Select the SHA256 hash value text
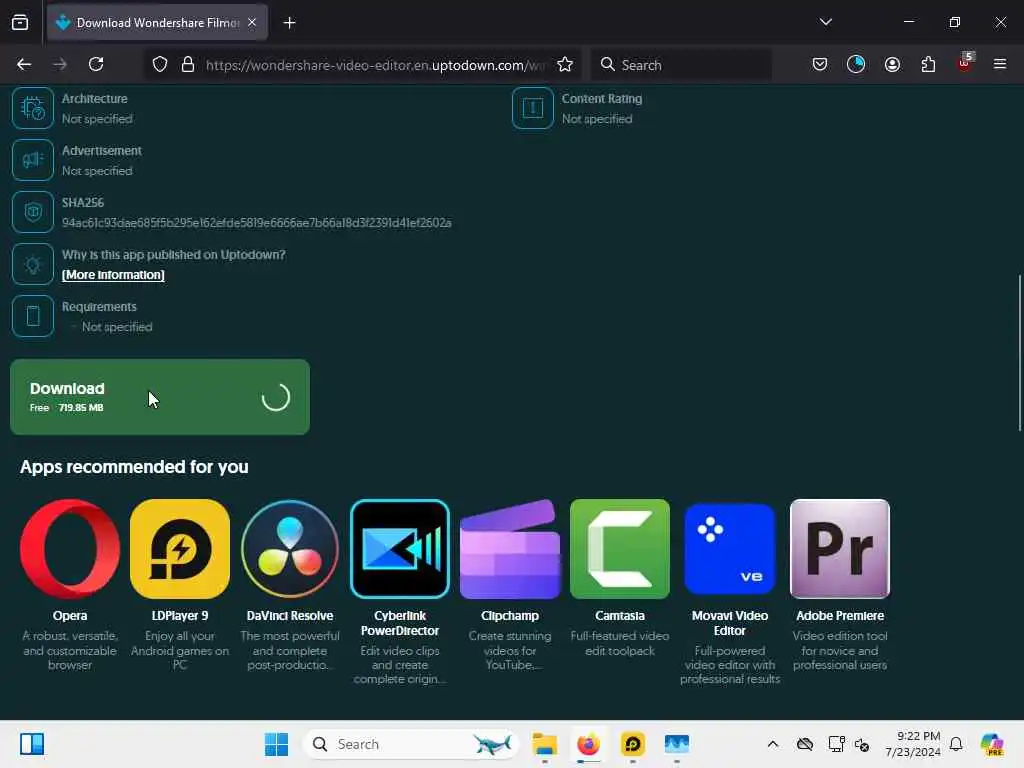 pos(257,223)
